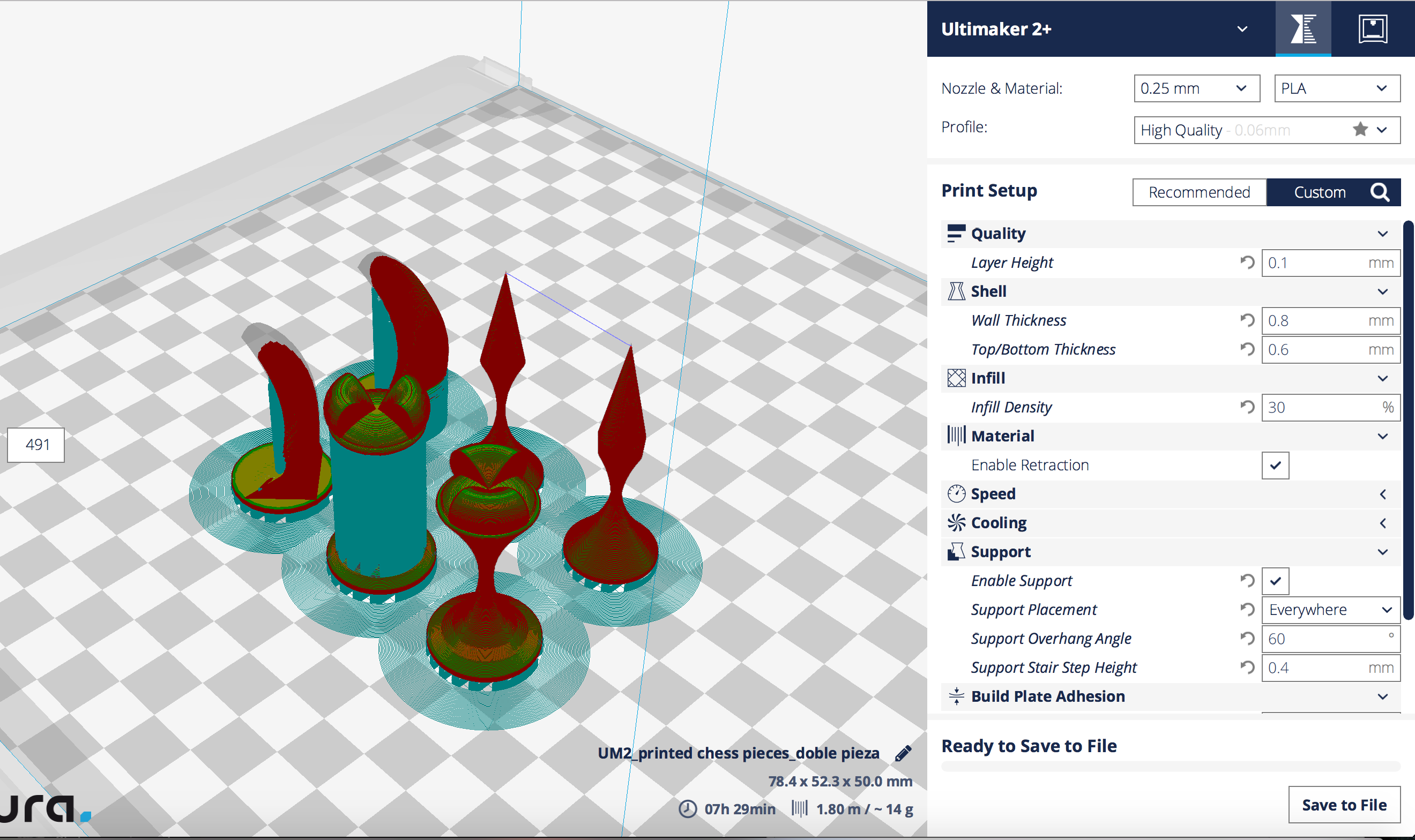Reset Support Placement with the revert arrow

click(x=1247, y=610)
